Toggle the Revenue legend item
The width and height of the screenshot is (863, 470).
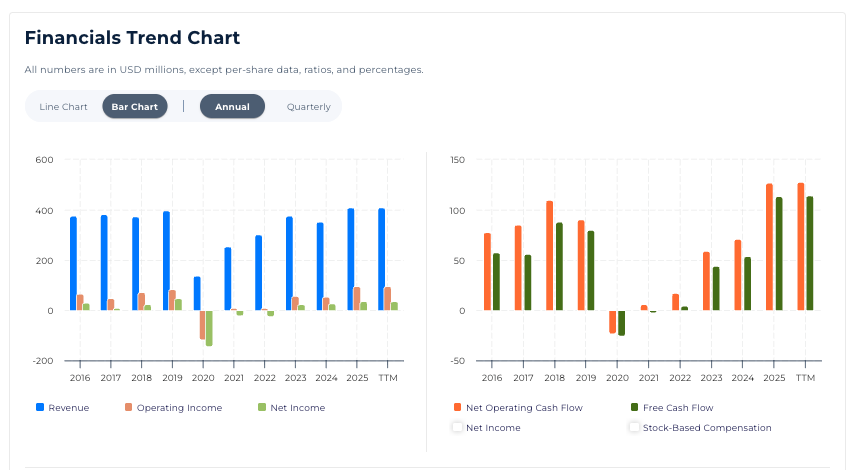(68, 408)
